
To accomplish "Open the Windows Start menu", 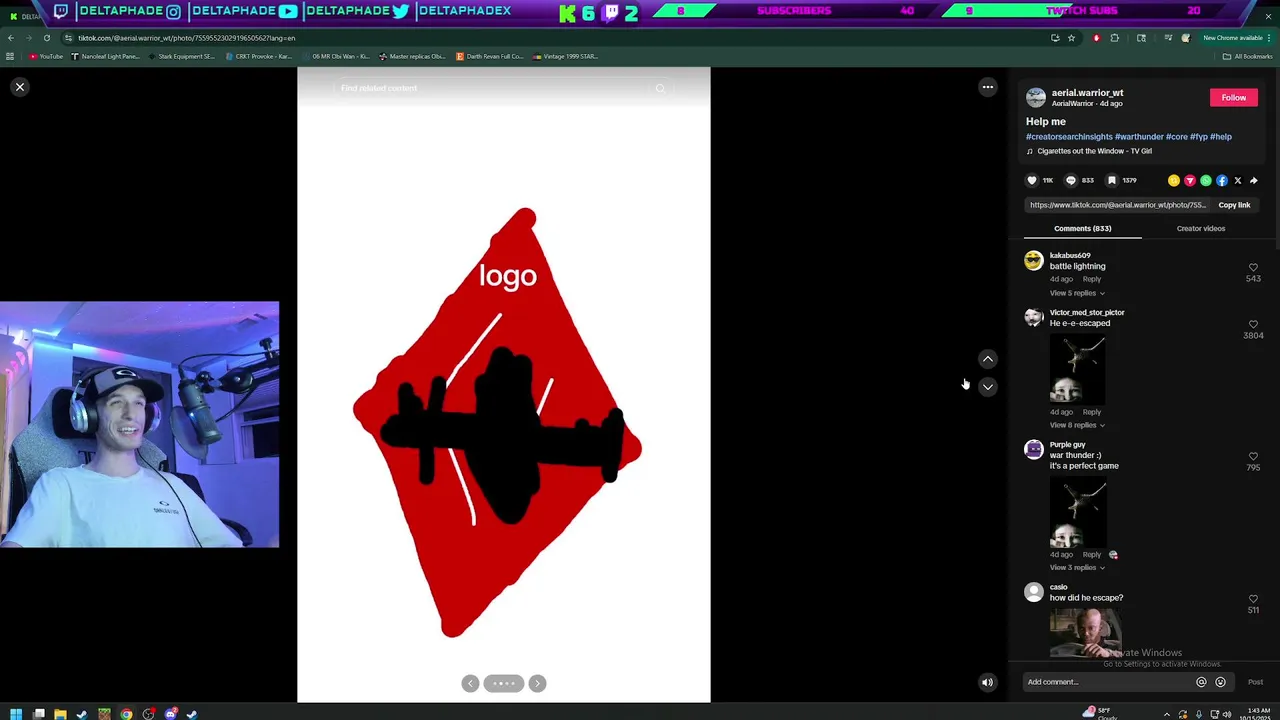I will (16, 714).
